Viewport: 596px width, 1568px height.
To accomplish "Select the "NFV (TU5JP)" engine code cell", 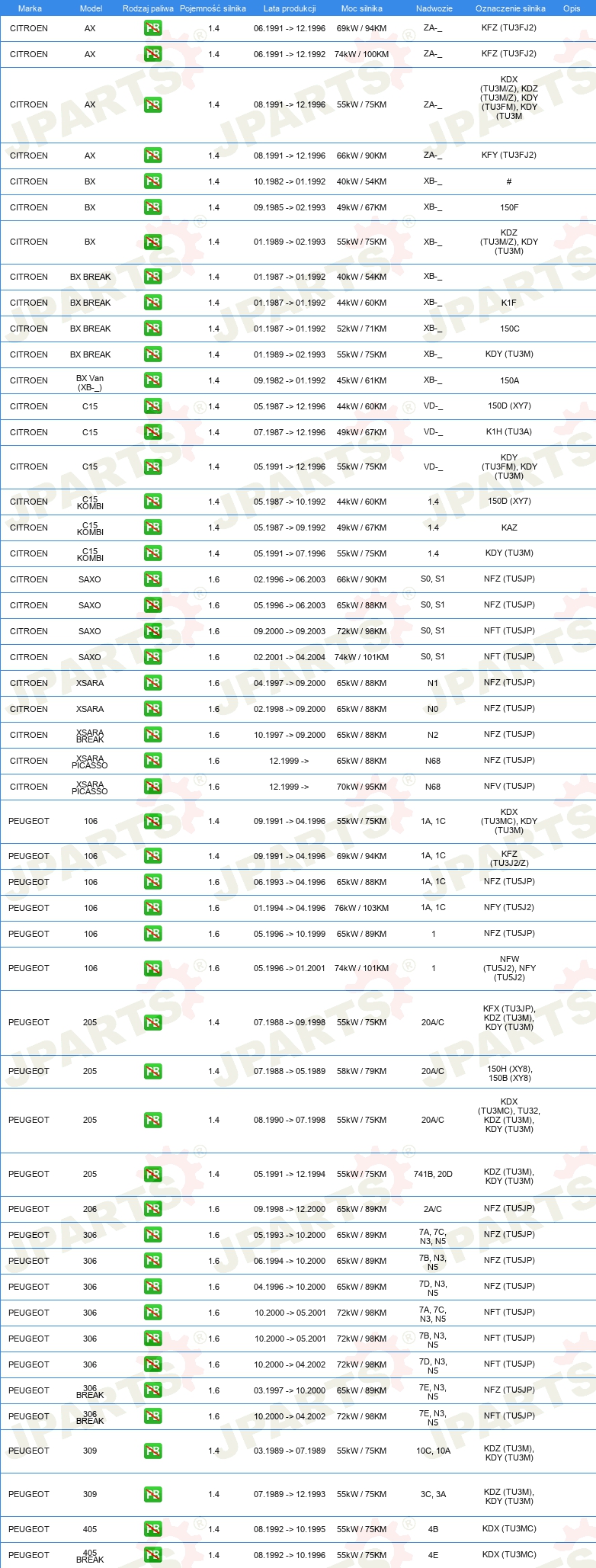I will pos(509,786).
